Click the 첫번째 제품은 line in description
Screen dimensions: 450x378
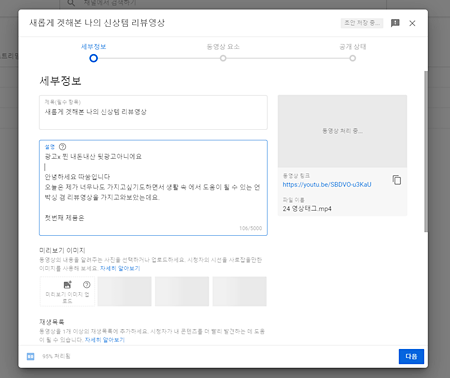coord(64,218)
